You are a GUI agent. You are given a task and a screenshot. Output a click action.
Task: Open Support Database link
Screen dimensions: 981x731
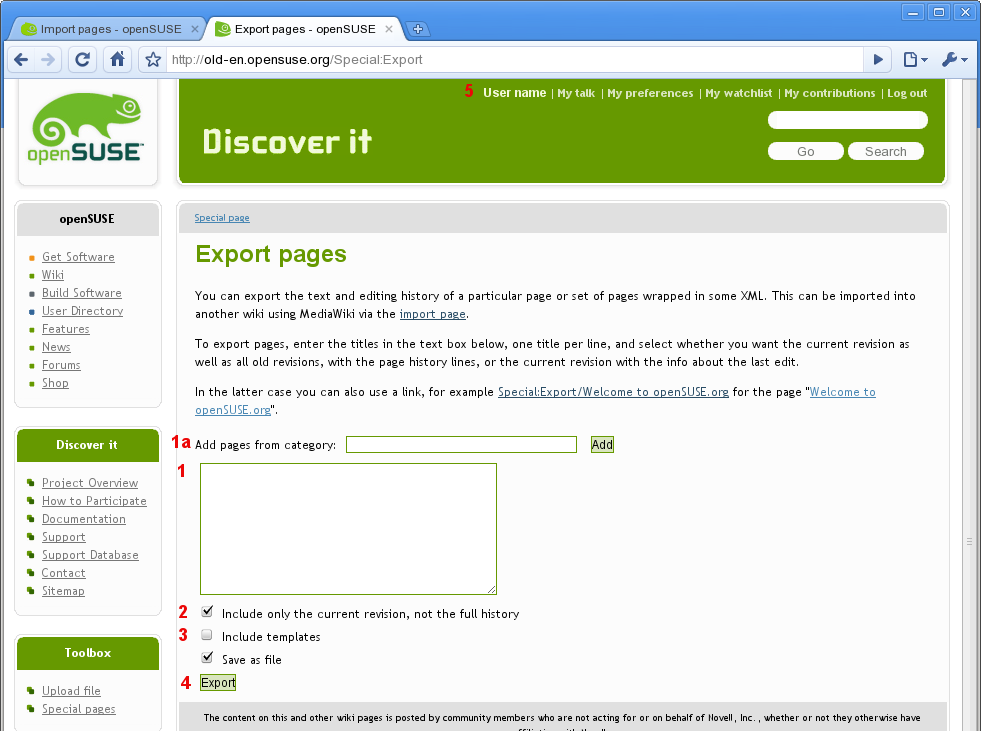point(90,555)
